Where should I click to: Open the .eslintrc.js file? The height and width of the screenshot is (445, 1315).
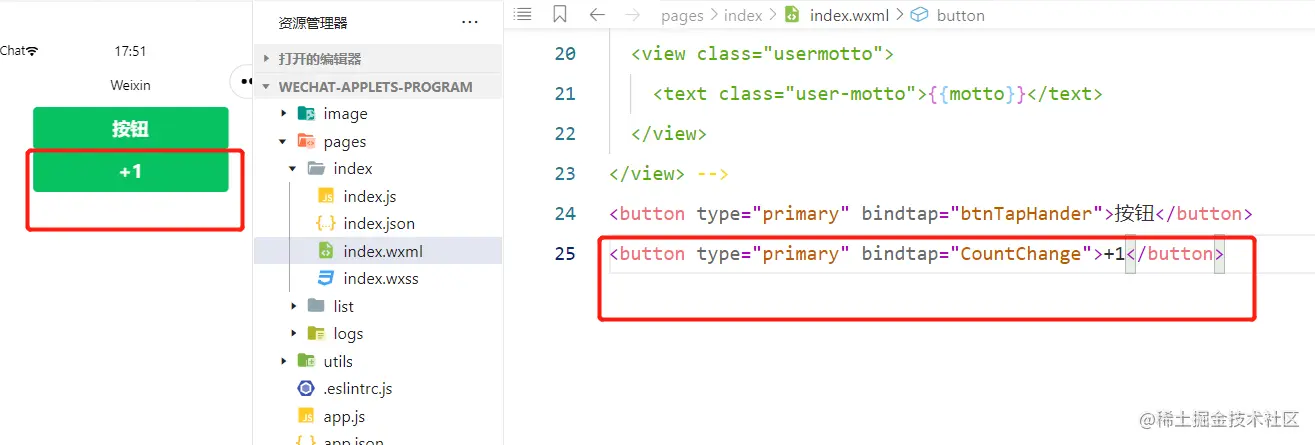(357, 389)
